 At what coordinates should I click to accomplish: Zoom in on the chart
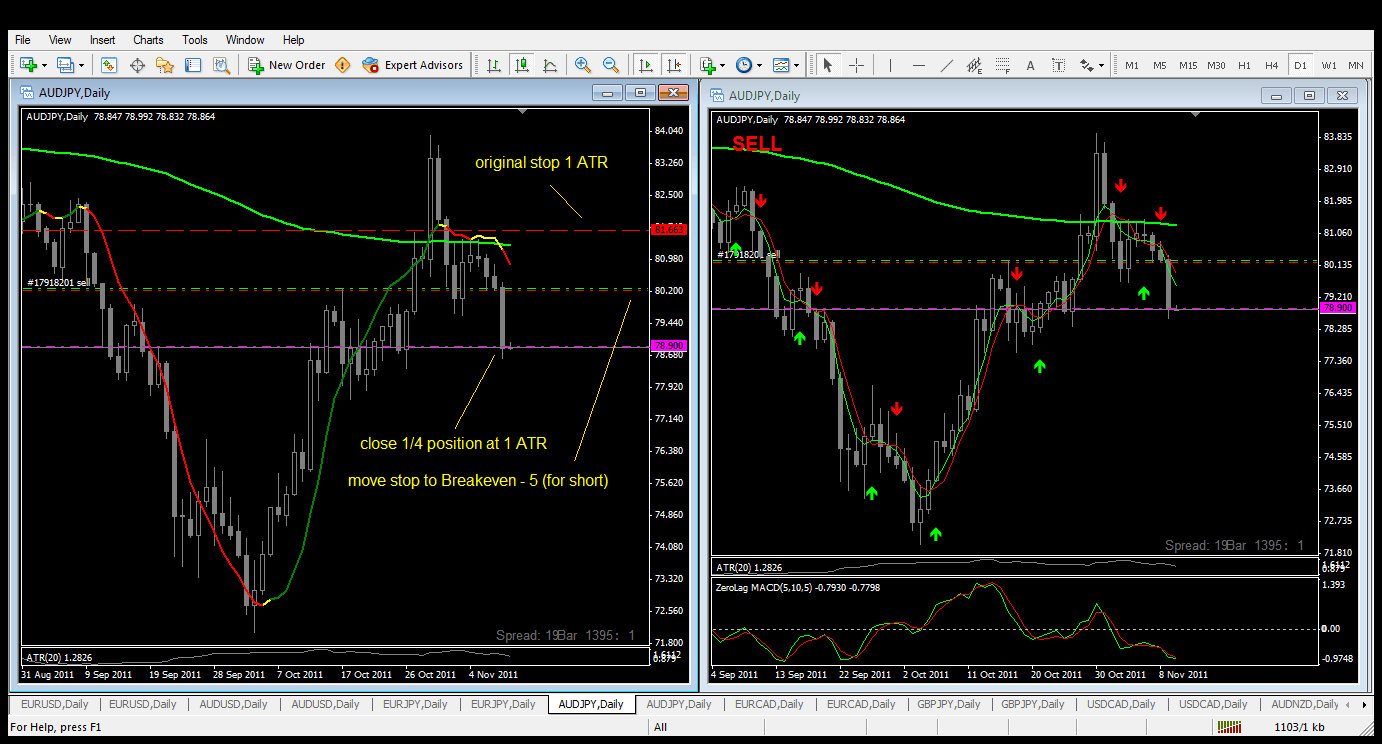[583, 65]
